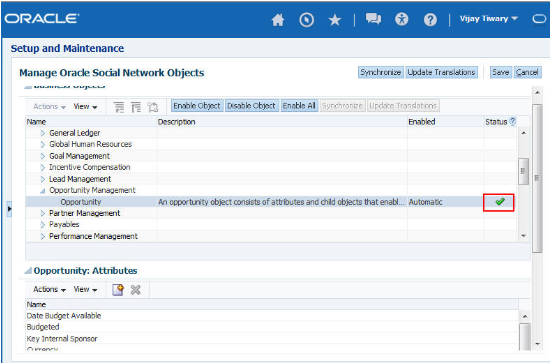Viewport: 551px width, 364px height.
Task: Click the Oracle logo
Action: pyautogui.click(x=42, y=18)
